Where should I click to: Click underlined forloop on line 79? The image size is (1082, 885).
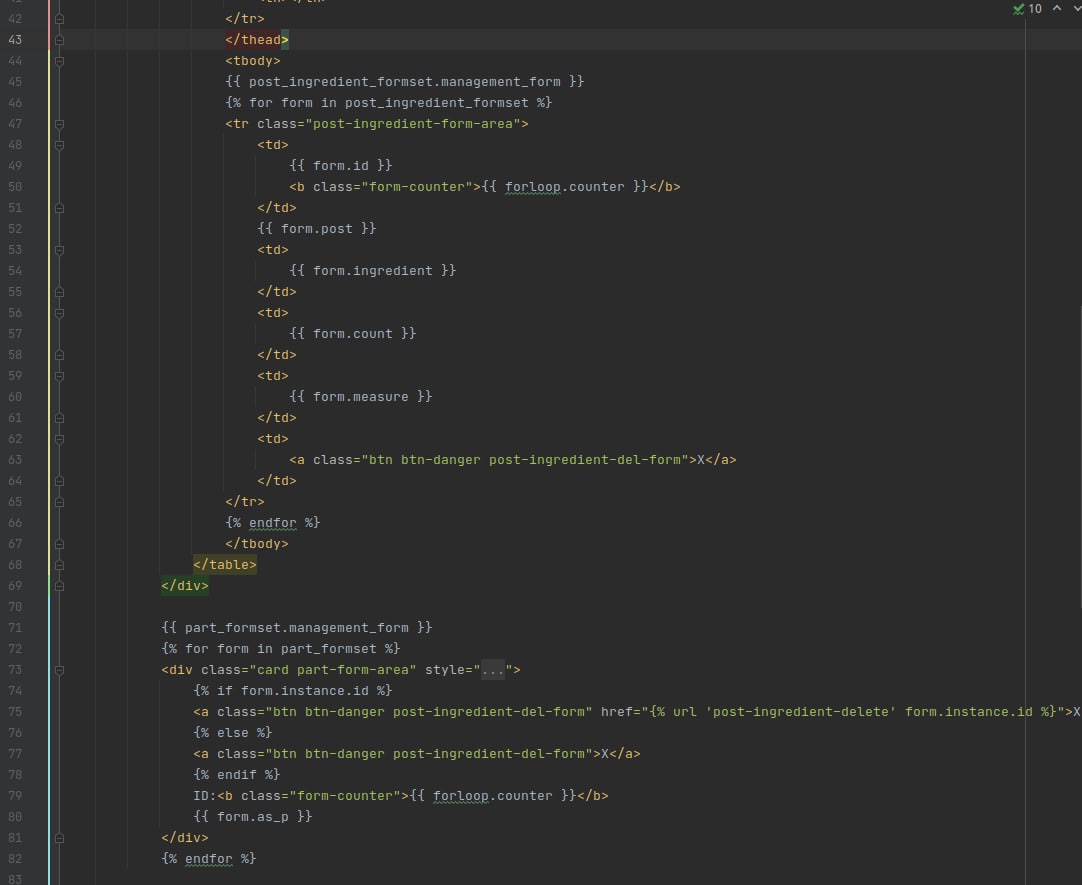[x=461, y=796]
